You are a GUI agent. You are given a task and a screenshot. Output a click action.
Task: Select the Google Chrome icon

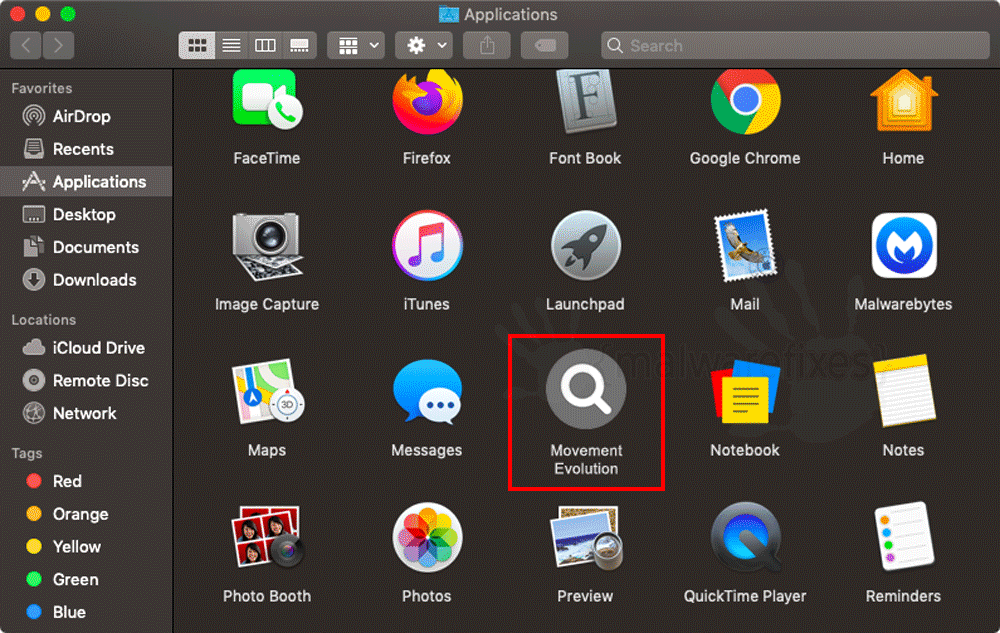(x=745, y=101)
